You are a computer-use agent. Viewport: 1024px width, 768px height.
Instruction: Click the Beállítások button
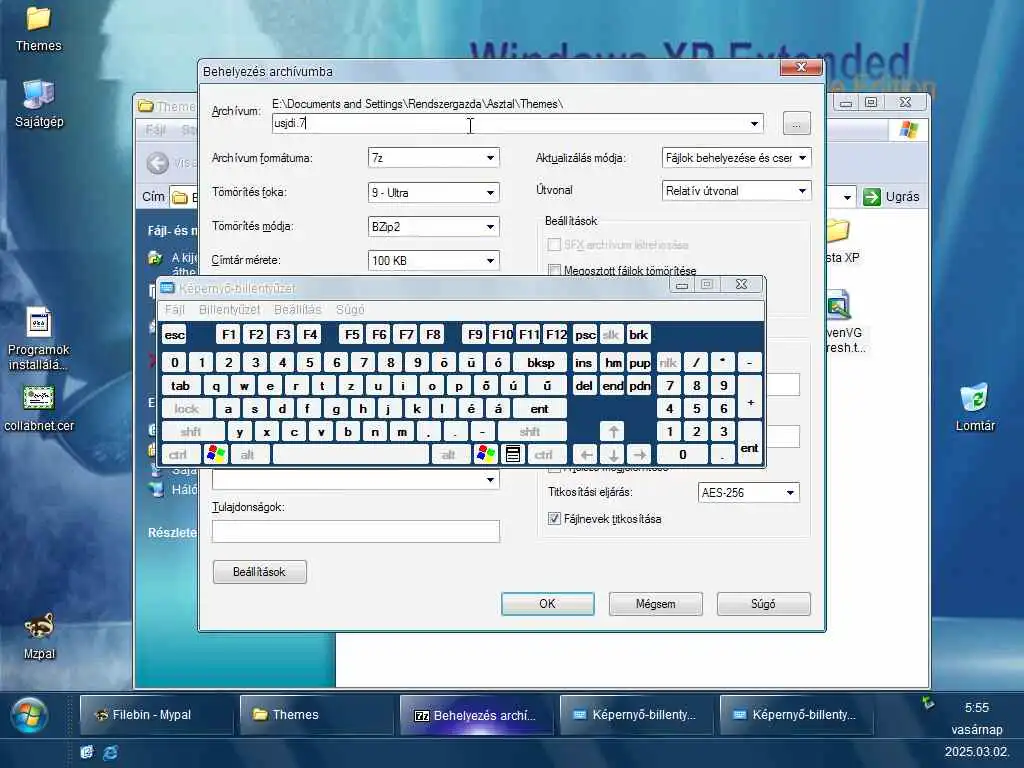(x=259, y=571)
